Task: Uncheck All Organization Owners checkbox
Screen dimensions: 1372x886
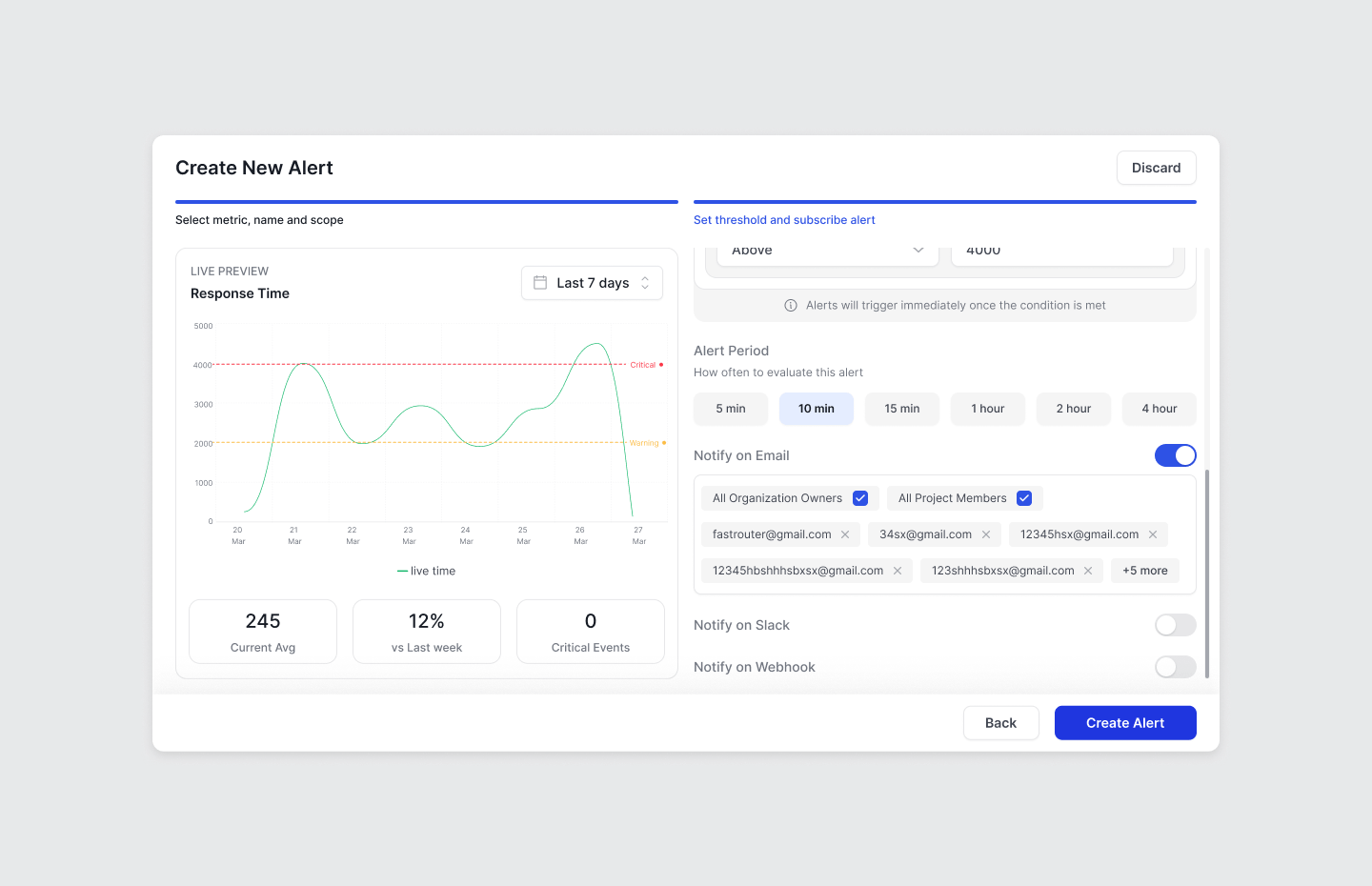Action: point(860,498)
